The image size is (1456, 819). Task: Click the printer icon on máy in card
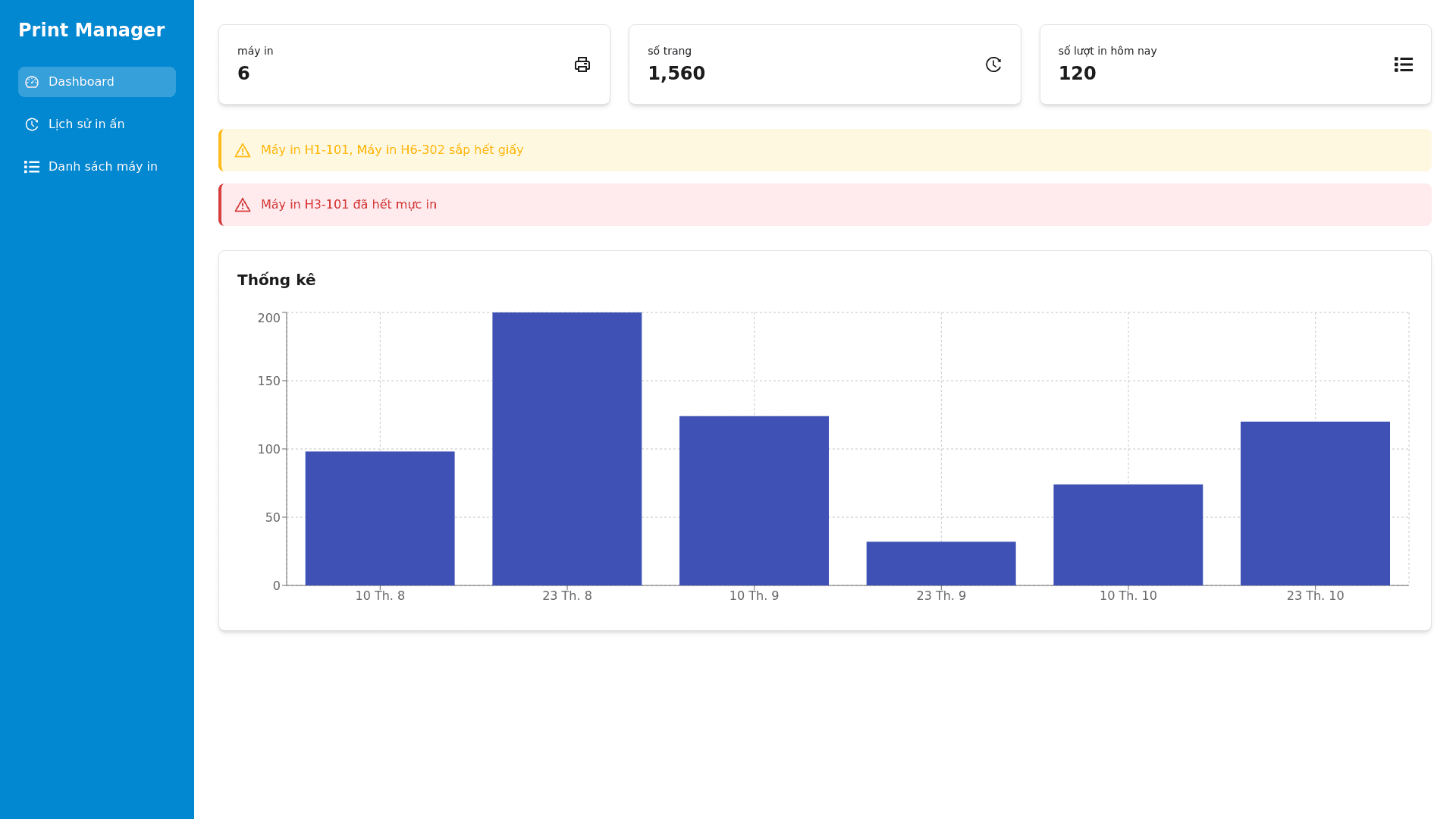click(x=582, y=64)
